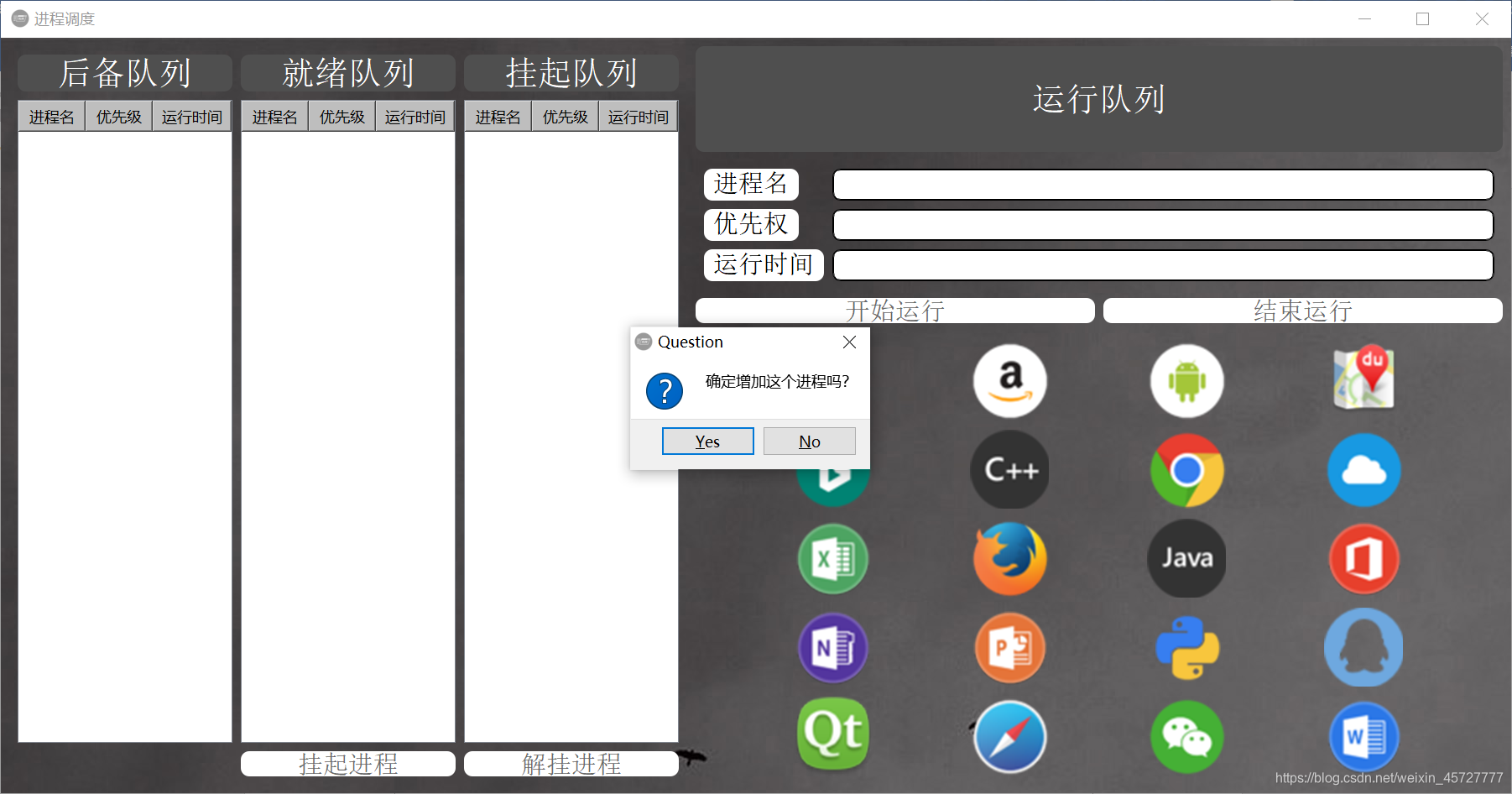Select the Chrome browser icon
Image resolution: width=1512 pixels, height=794 pixels.
tap(1187, 470)
